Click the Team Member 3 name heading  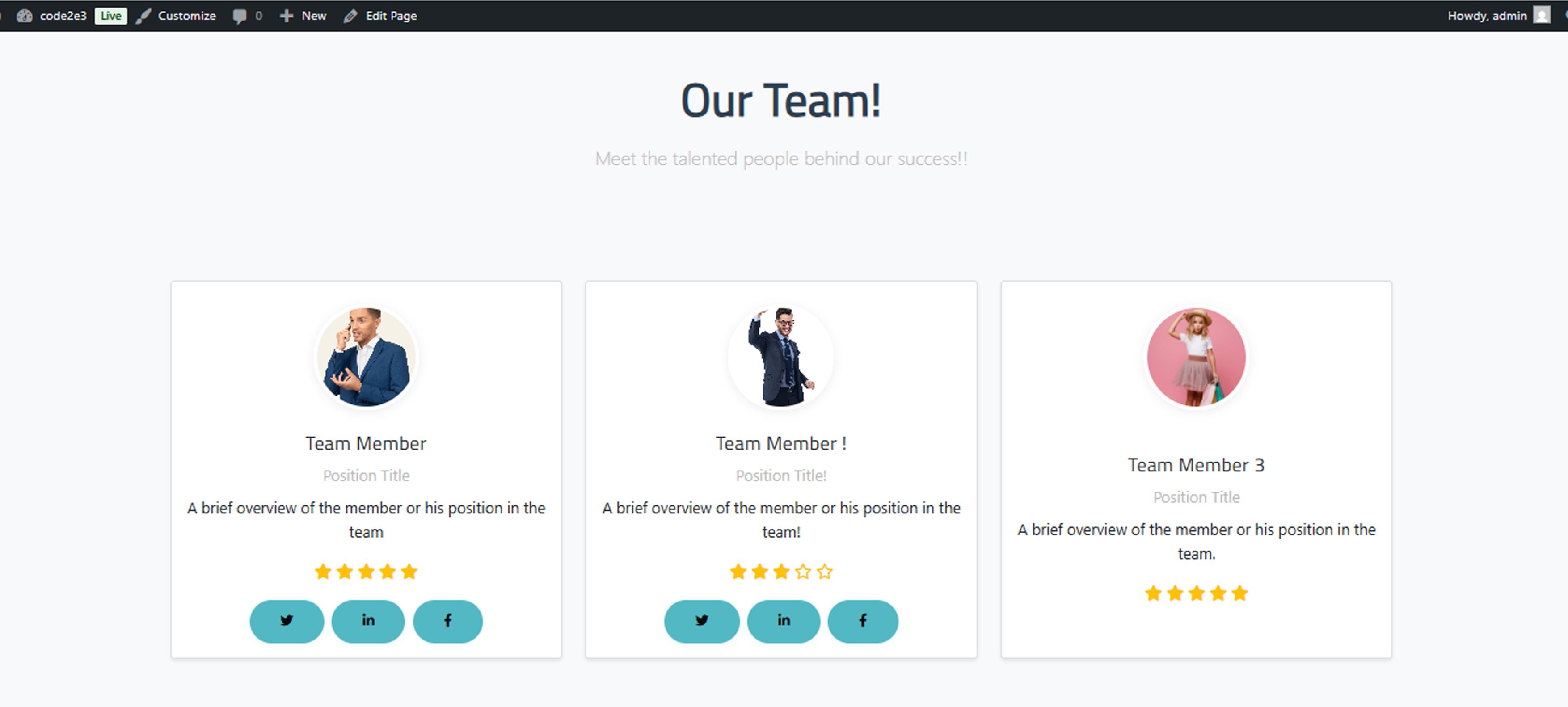[1196, 466]
